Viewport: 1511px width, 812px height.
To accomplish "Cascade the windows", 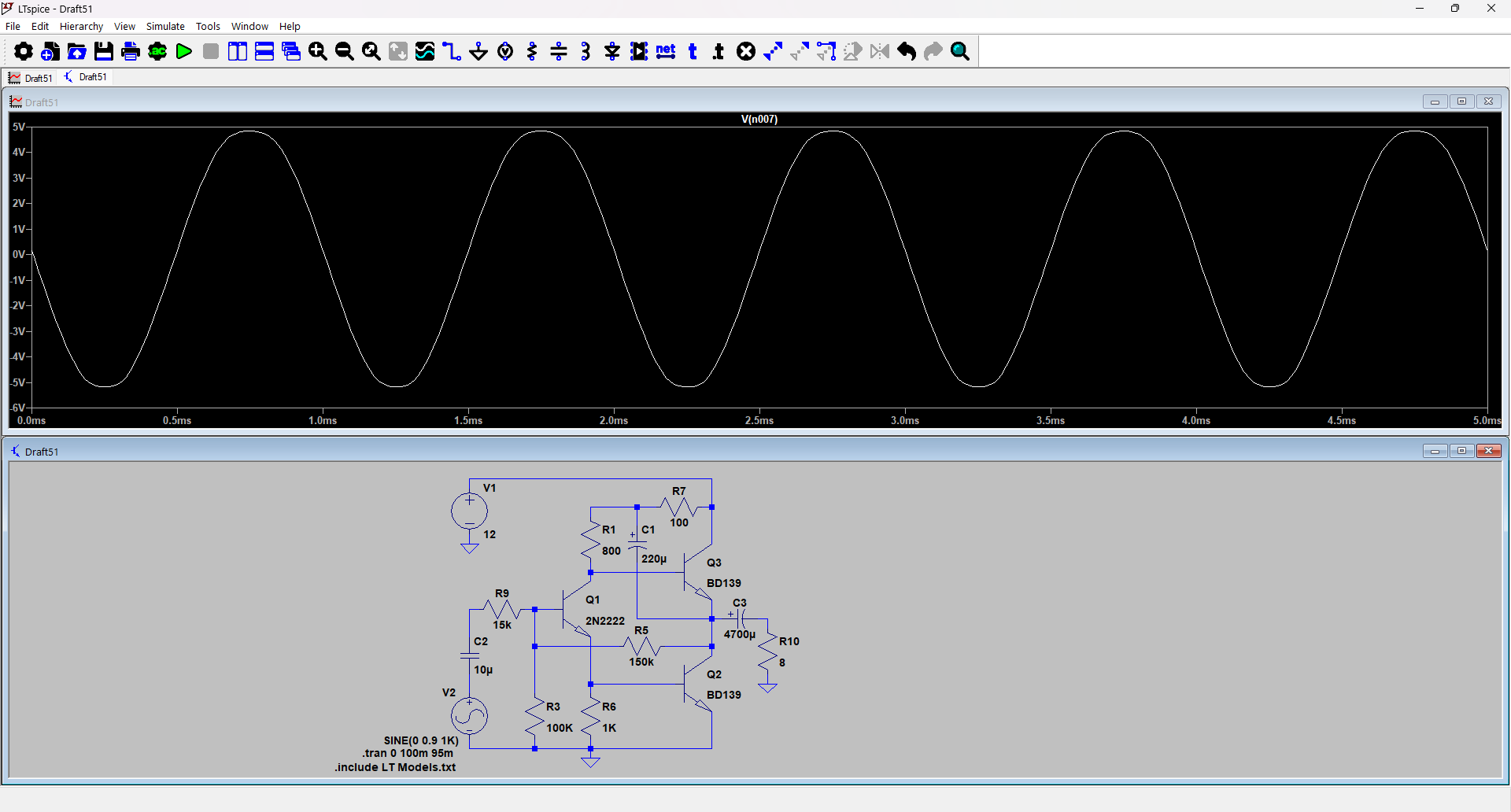I will tap(291, 52).
